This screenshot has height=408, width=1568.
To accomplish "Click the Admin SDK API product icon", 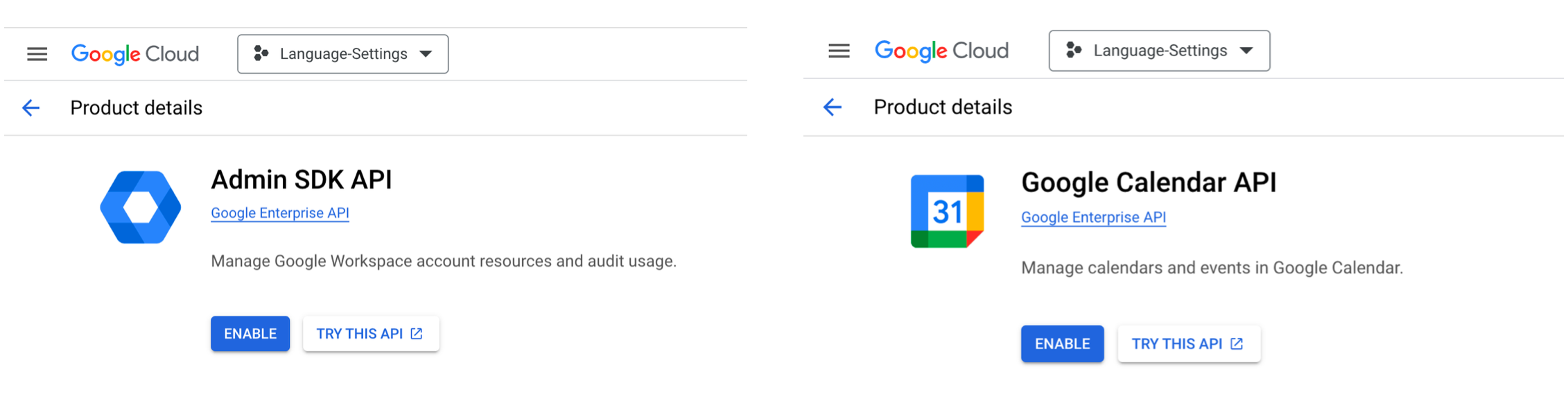I will click(141, 206).
